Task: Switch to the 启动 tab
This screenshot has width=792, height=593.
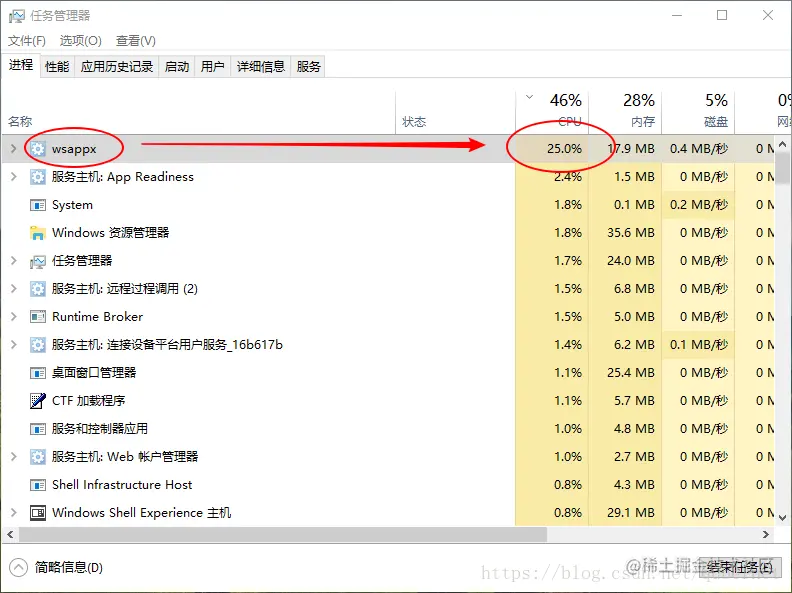Action: tap(177, 67)
